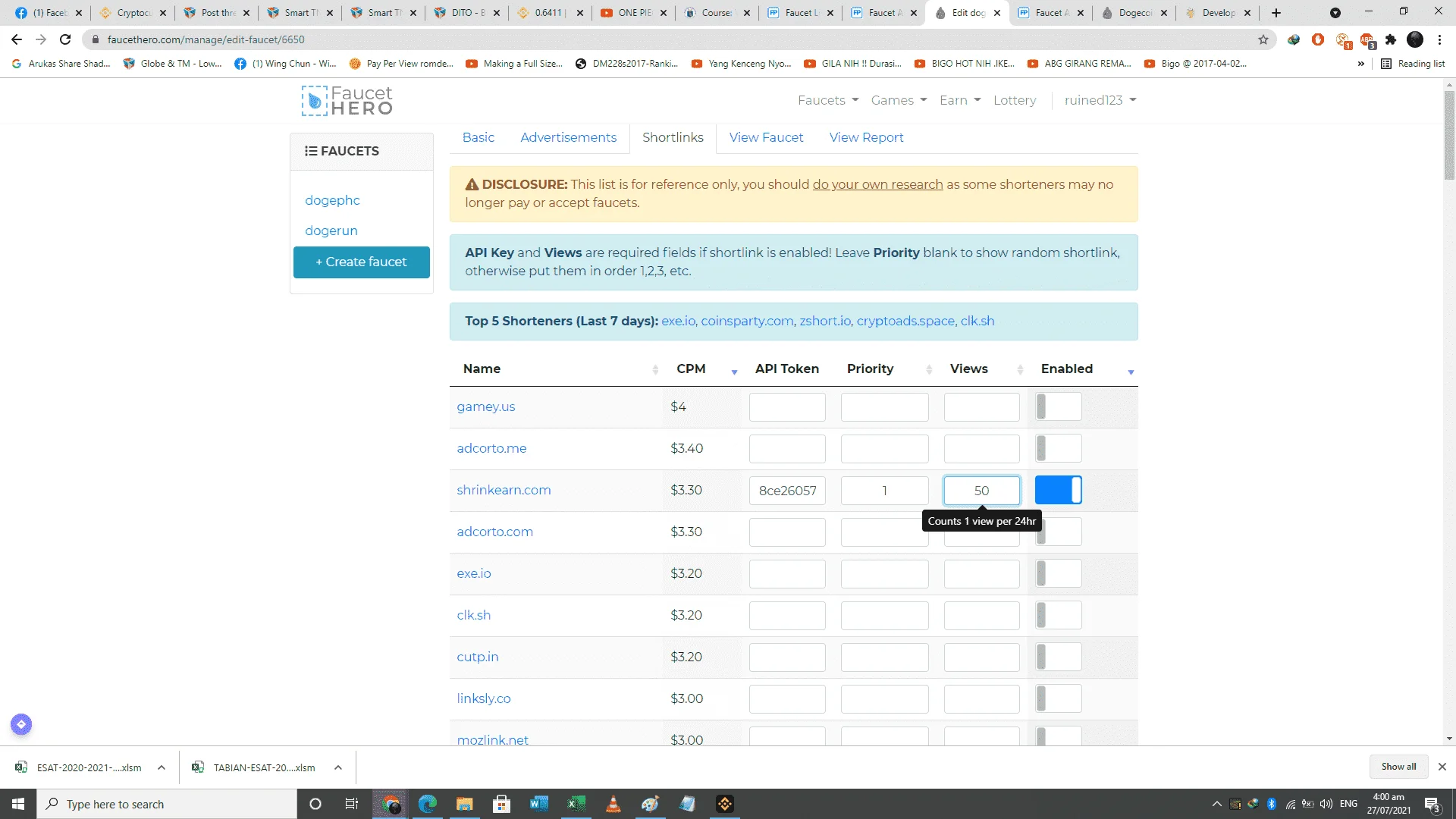
Task: Bookmark this page with the star icon
Action: coord(1263,39)
